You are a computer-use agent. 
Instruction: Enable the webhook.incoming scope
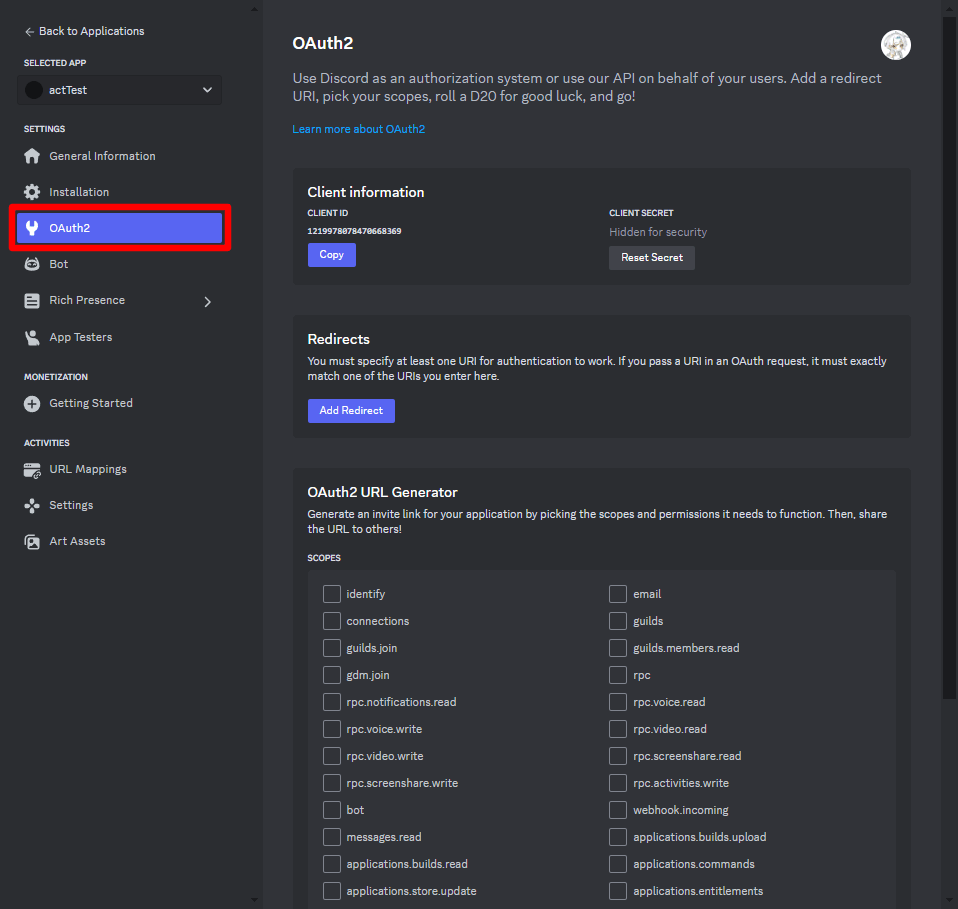coord(618,810)
